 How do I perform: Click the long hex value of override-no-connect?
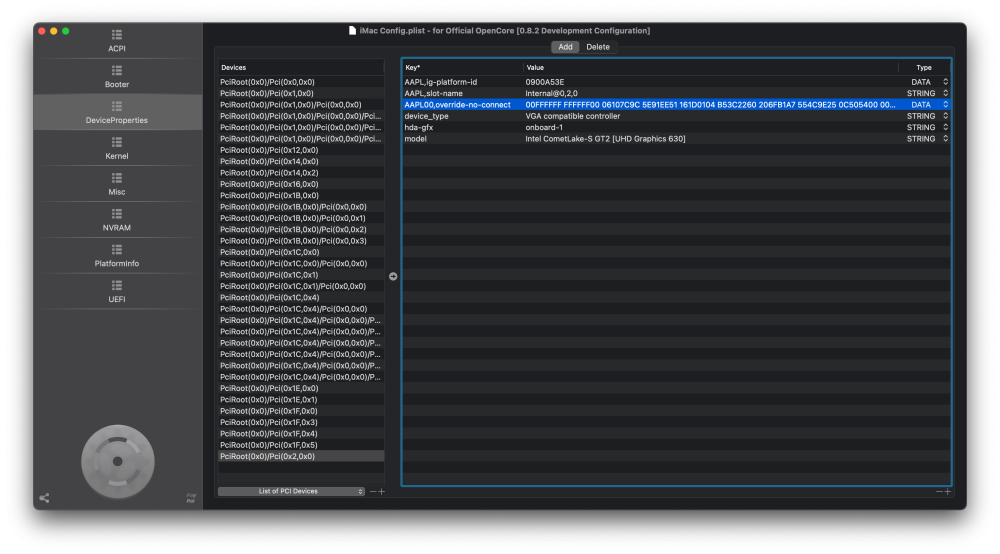(x=710, y=105)
